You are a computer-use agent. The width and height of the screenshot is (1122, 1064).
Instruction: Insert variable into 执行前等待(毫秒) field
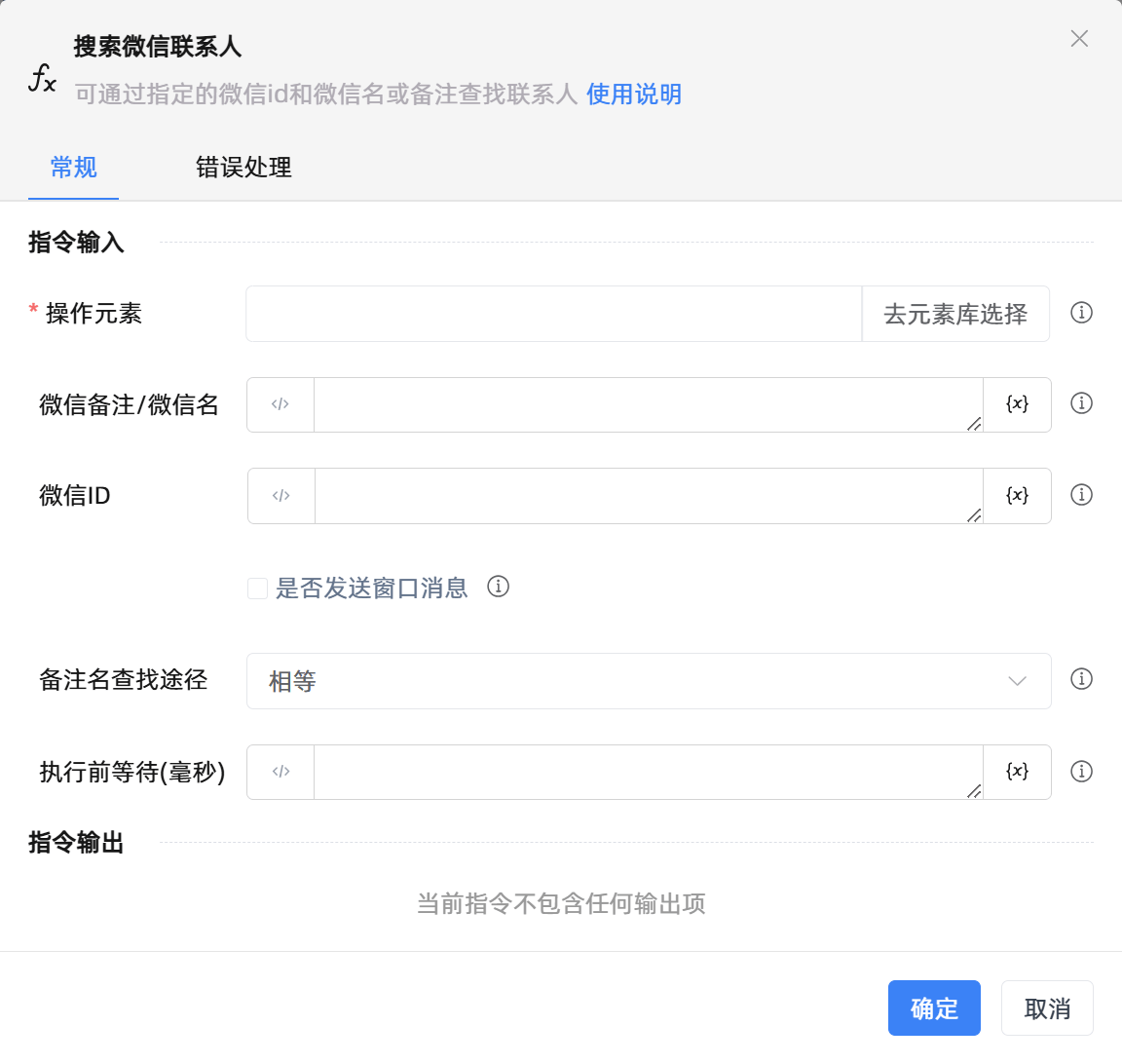pos(1017,772)
